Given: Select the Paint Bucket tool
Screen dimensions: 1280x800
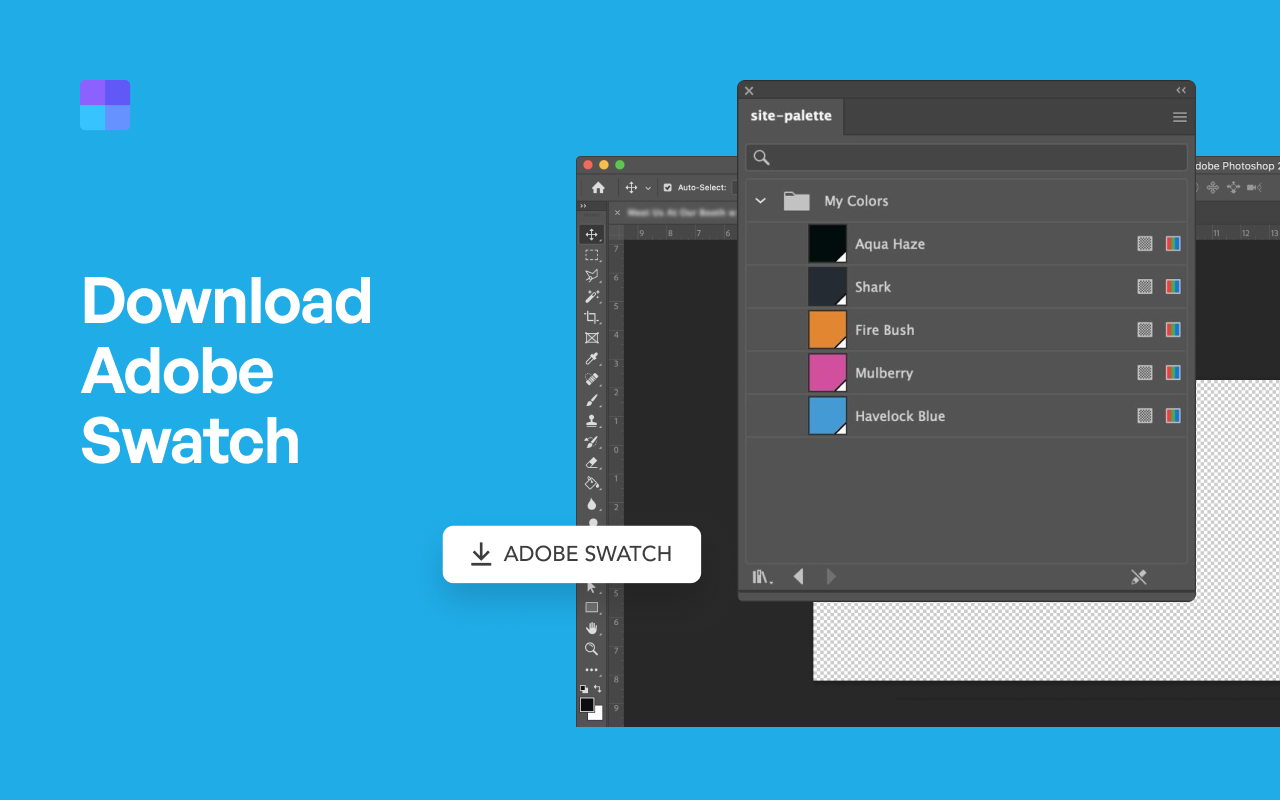Looking at the screenshot, I should coord(591,483).
